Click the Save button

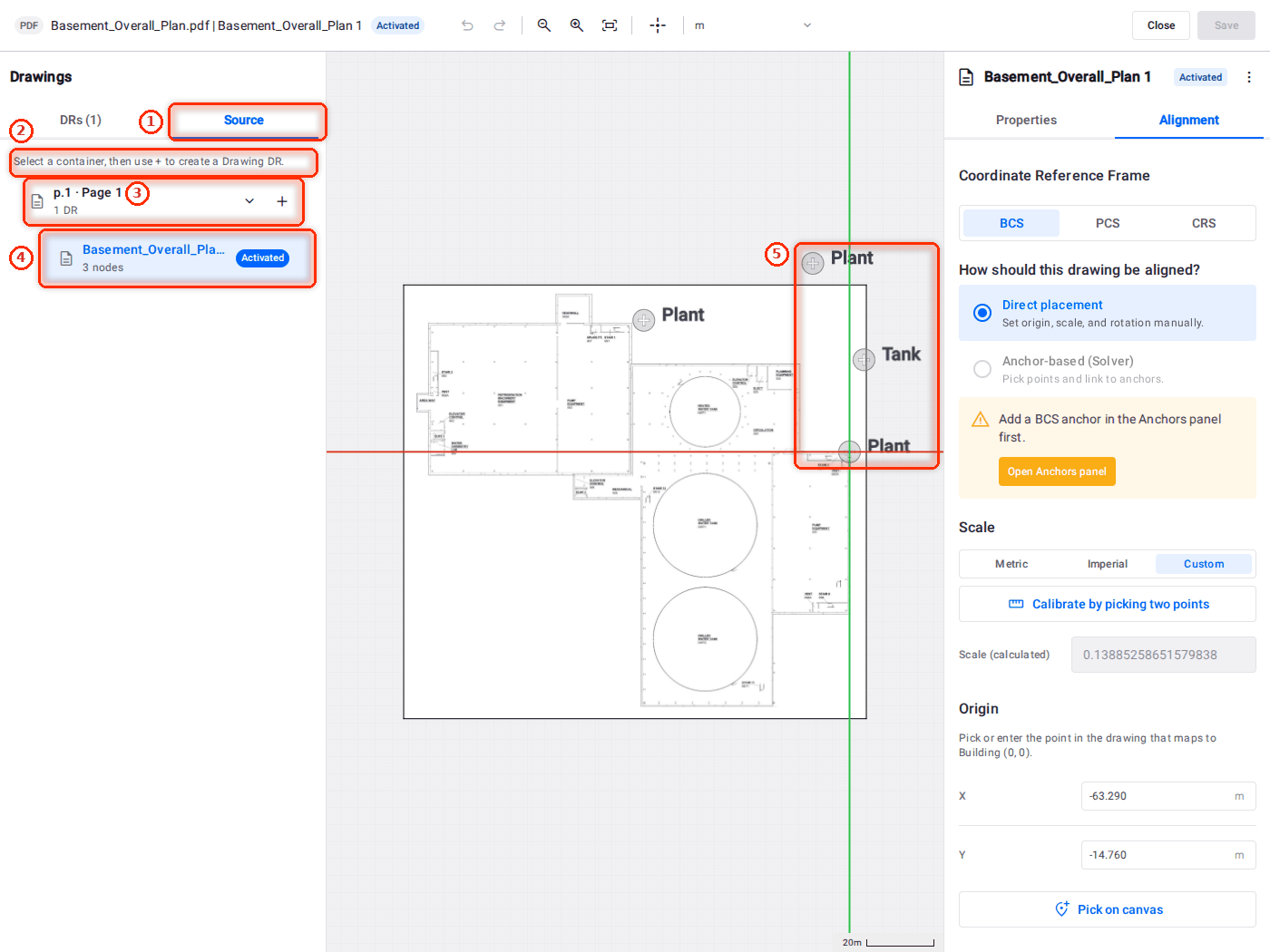(x=1226, y=25)
